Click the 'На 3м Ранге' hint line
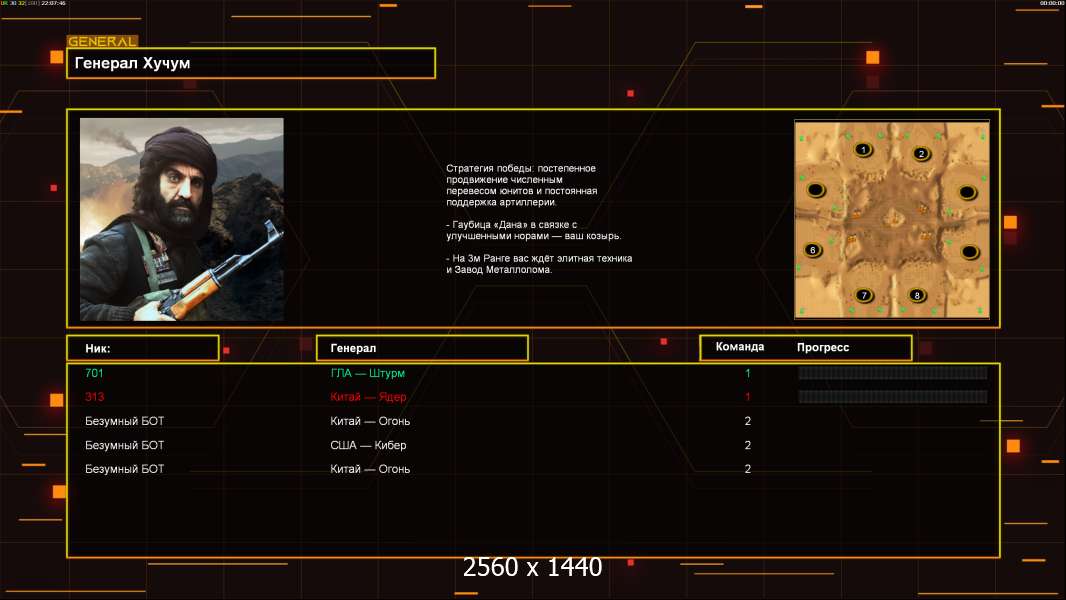The width and height of the screenshot is (1066, 600). (539, 264)
